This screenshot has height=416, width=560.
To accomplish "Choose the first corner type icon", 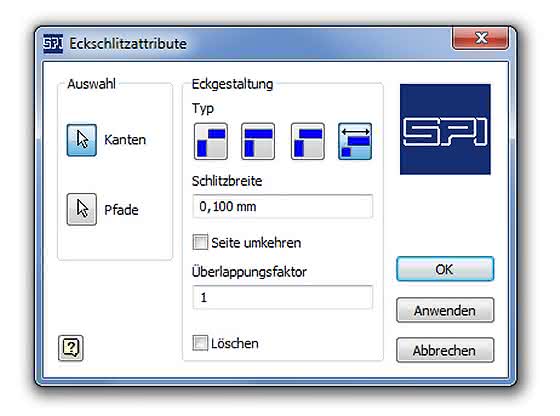I will [211, 141].
